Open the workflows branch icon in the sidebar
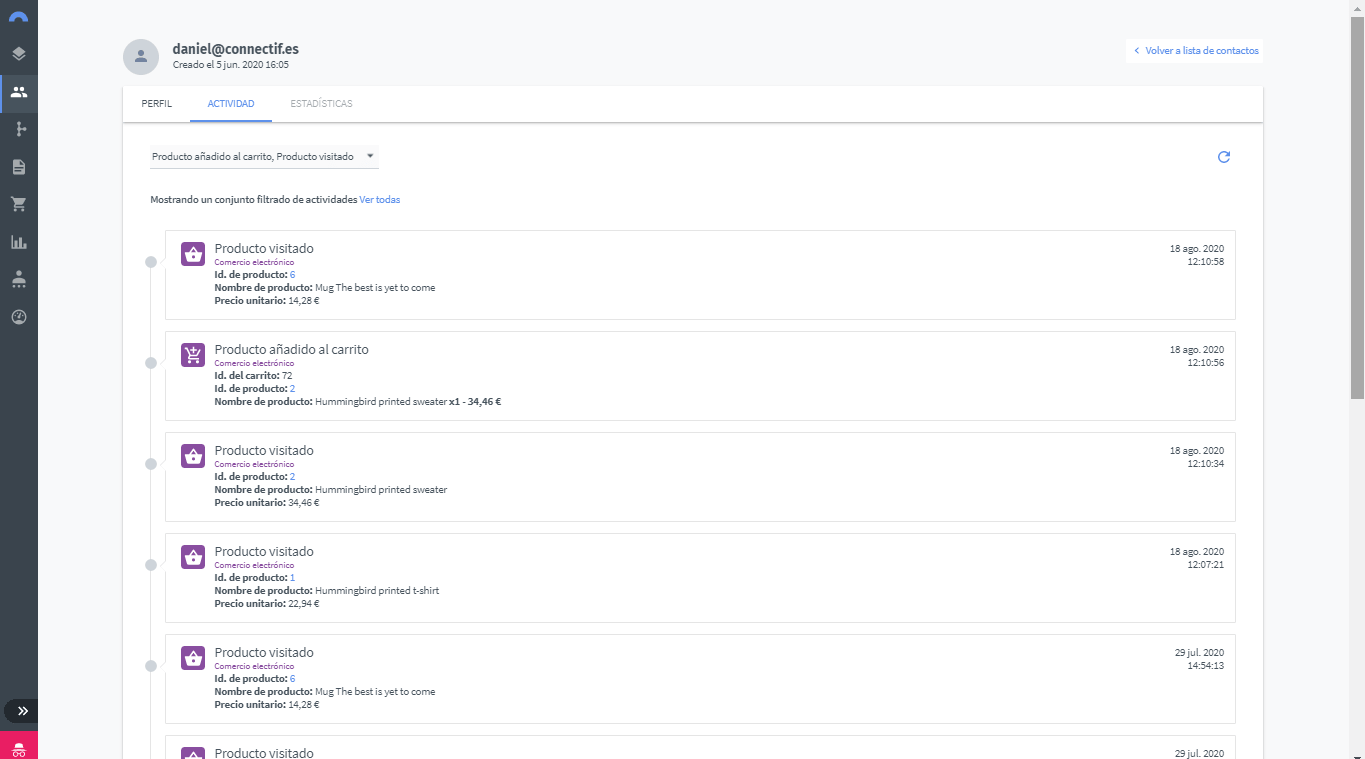 point(19,129)
